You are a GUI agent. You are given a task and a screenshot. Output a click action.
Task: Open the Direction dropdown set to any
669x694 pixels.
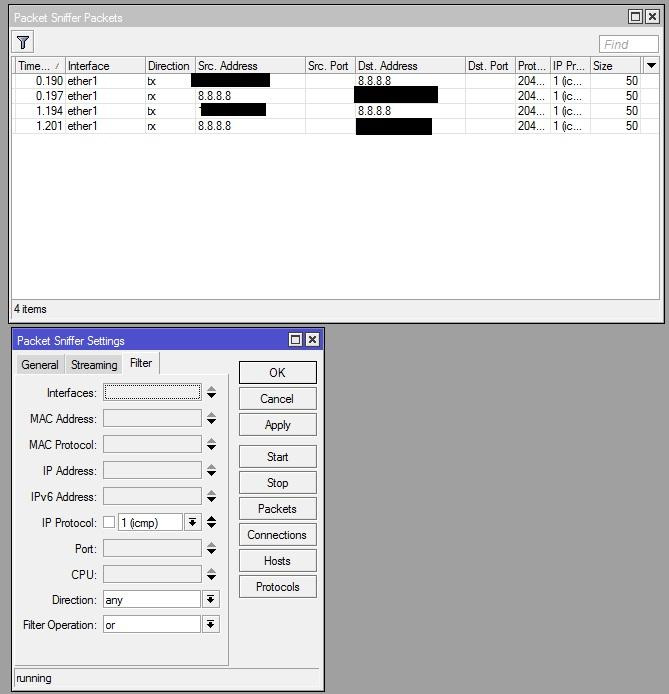[x=211, y=600]
